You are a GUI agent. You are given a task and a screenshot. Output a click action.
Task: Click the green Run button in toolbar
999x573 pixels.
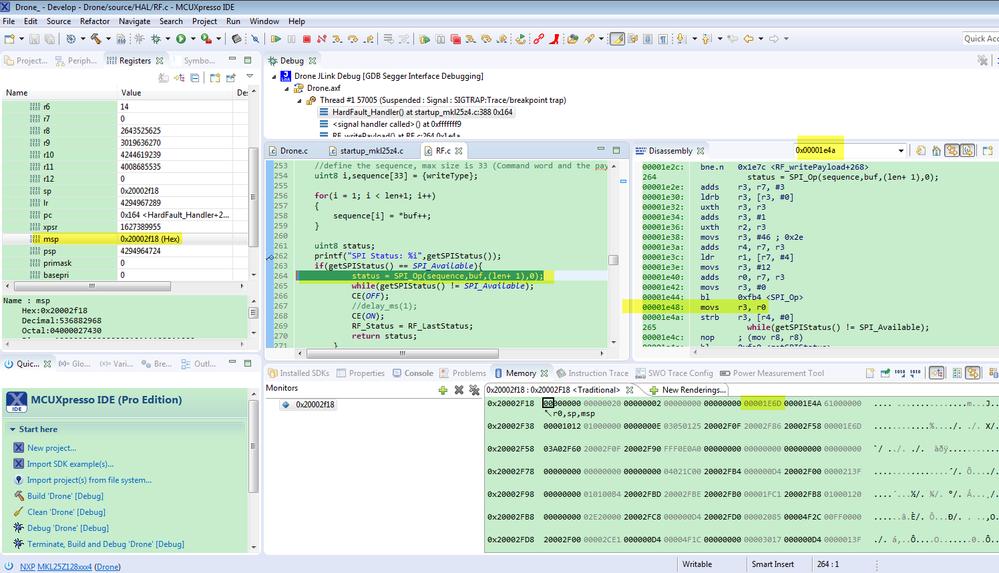[181, 39]
